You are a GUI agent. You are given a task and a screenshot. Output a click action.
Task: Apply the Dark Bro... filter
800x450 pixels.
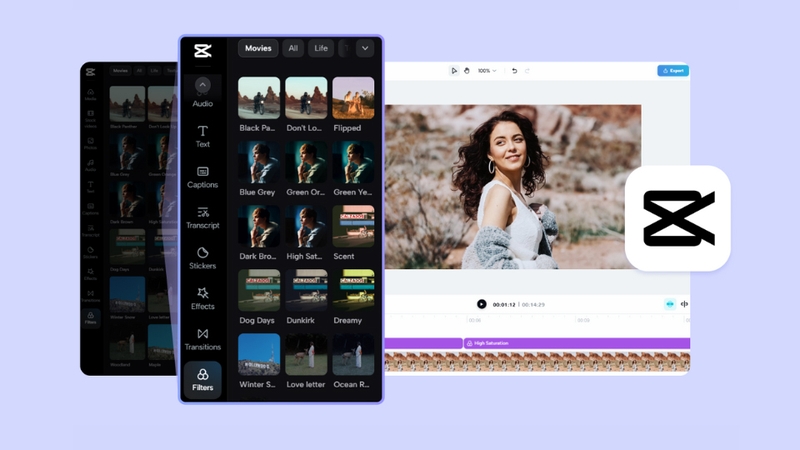[x=259, y=227]
